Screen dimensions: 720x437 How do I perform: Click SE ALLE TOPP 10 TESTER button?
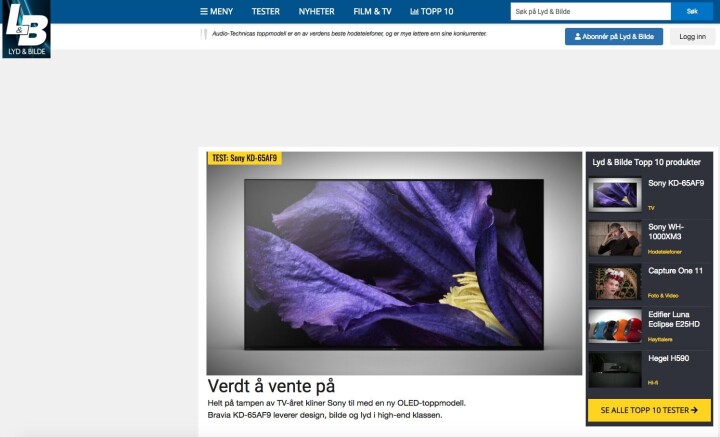tap(649, 410)
